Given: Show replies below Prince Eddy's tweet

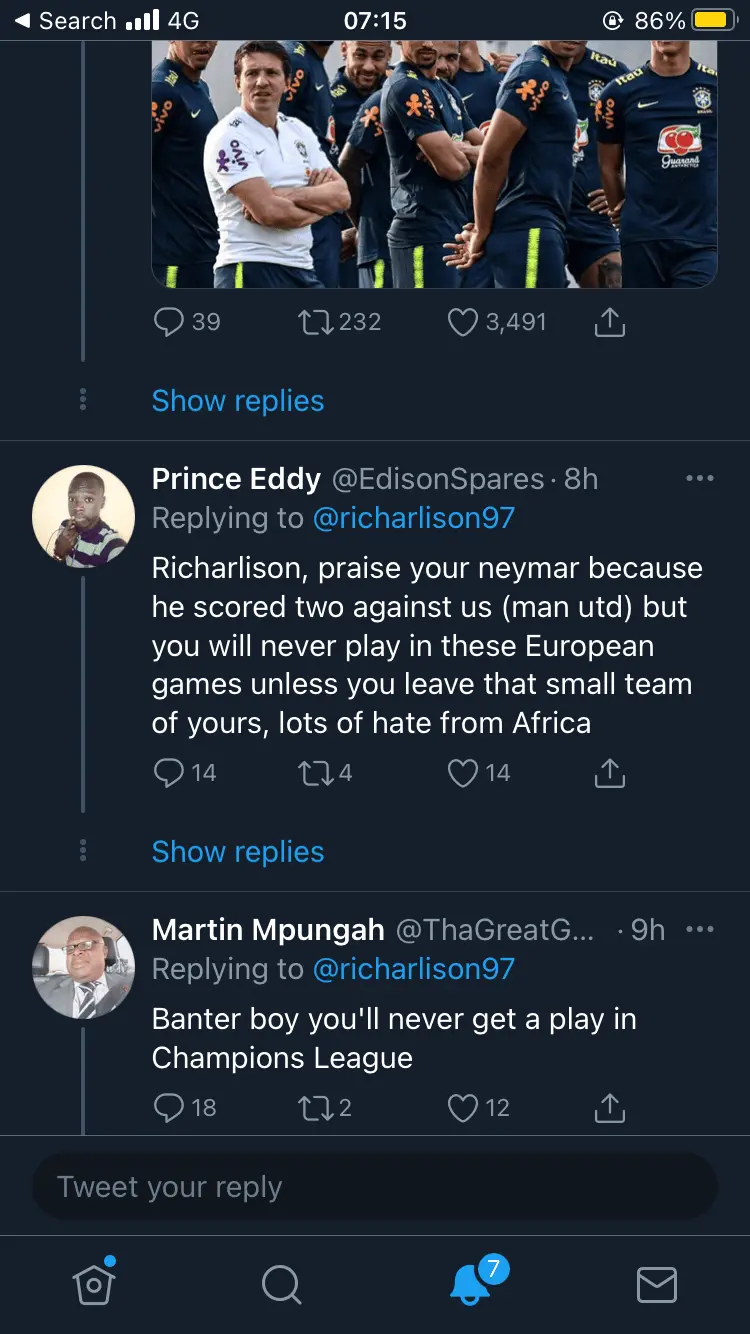Looking at the screenshot, I should (238, 852).
